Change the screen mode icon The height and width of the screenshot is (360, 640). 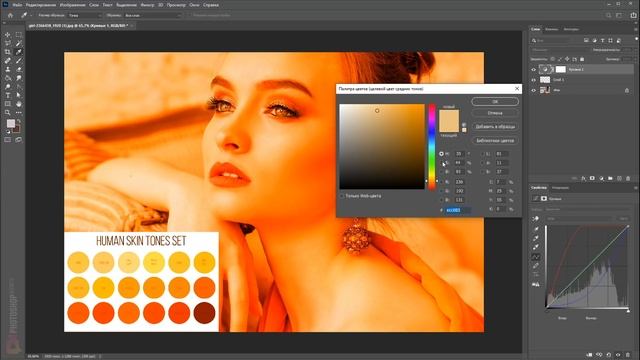click(x=19, y=140)
